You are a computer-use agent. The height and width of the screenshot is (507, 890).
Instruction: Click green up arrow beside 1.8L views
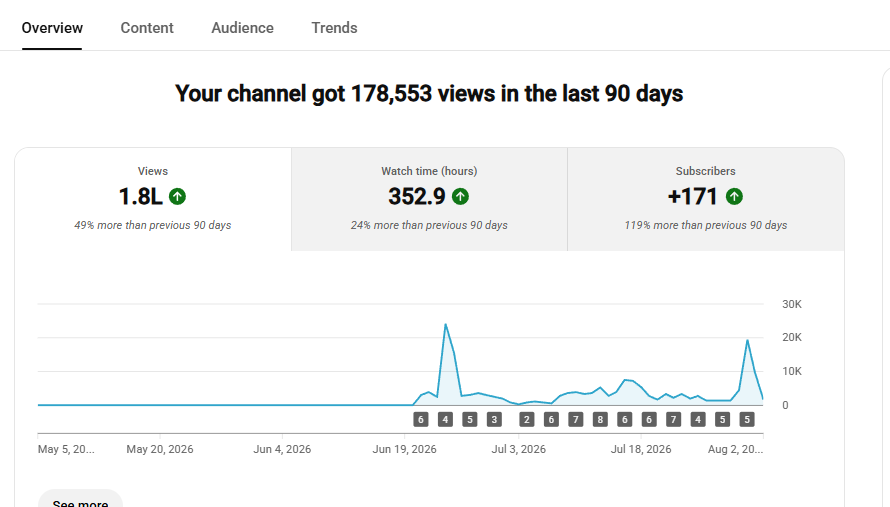(x=178, y=196)
